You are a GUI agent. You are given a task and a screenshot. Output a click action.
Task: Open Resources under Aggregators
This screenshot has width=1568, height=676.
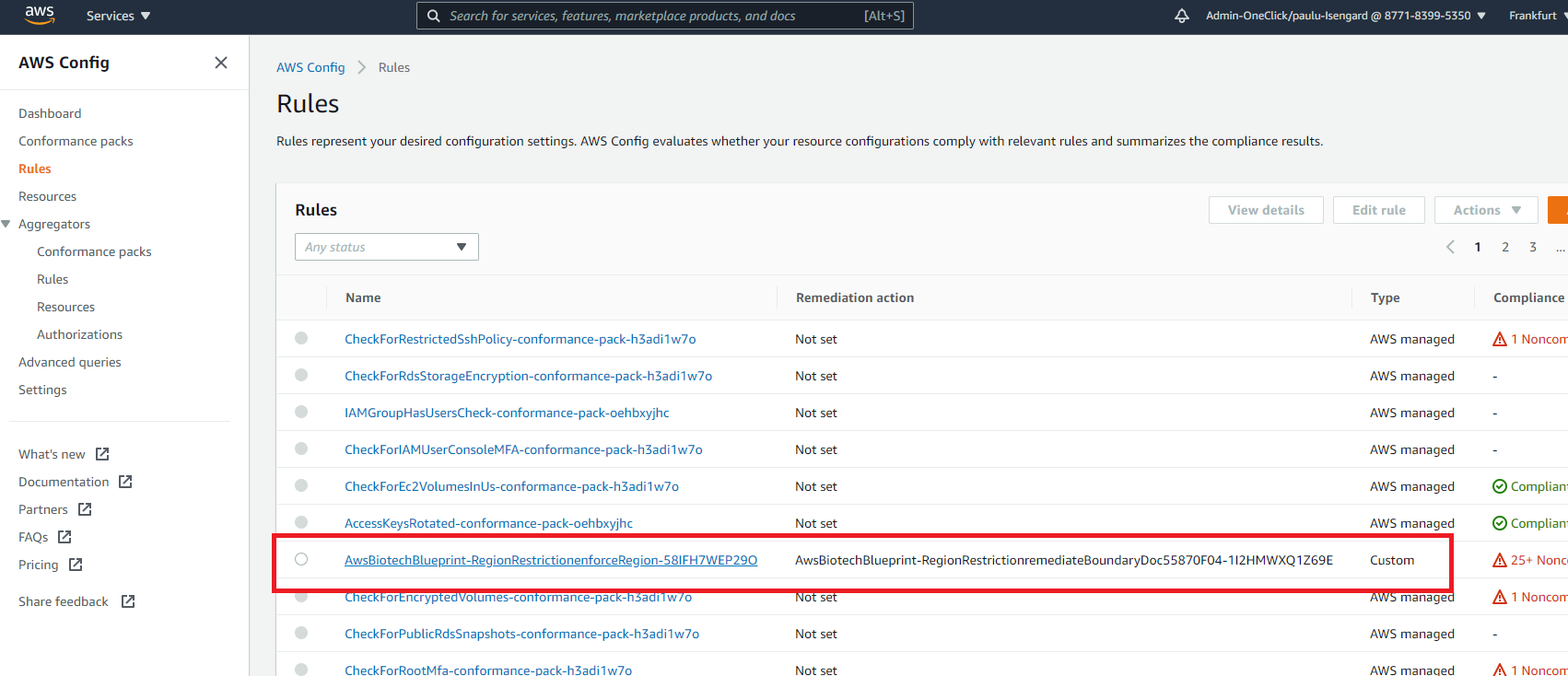[x=65, y=307]
